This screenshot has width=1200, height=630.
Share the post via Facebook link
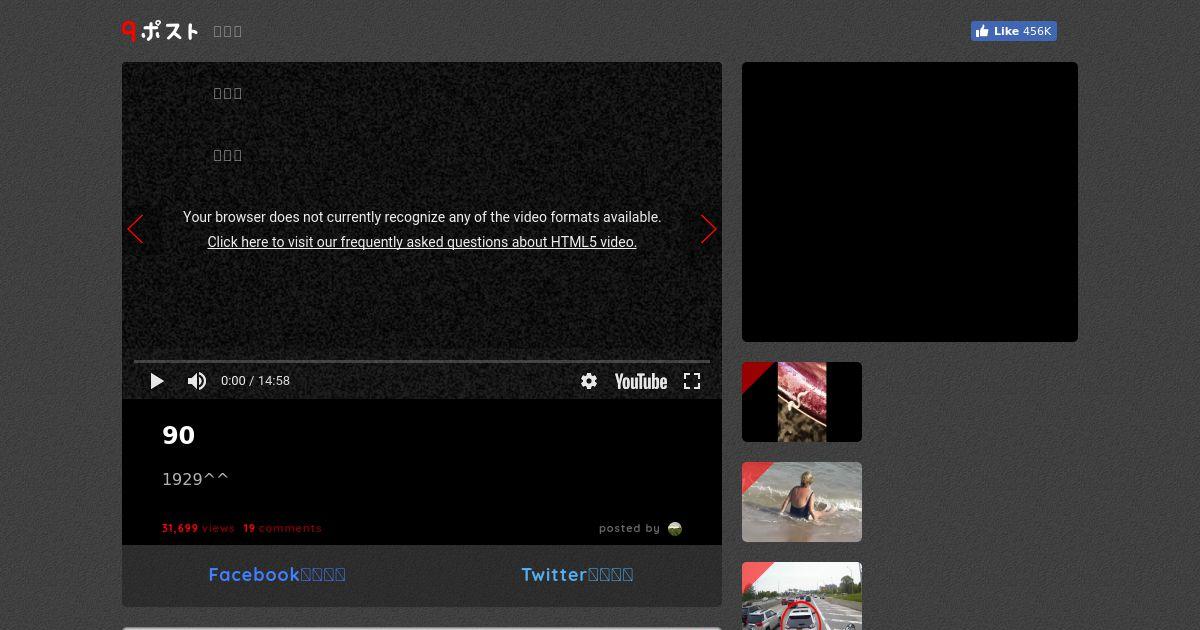click(x=277, y=574)
